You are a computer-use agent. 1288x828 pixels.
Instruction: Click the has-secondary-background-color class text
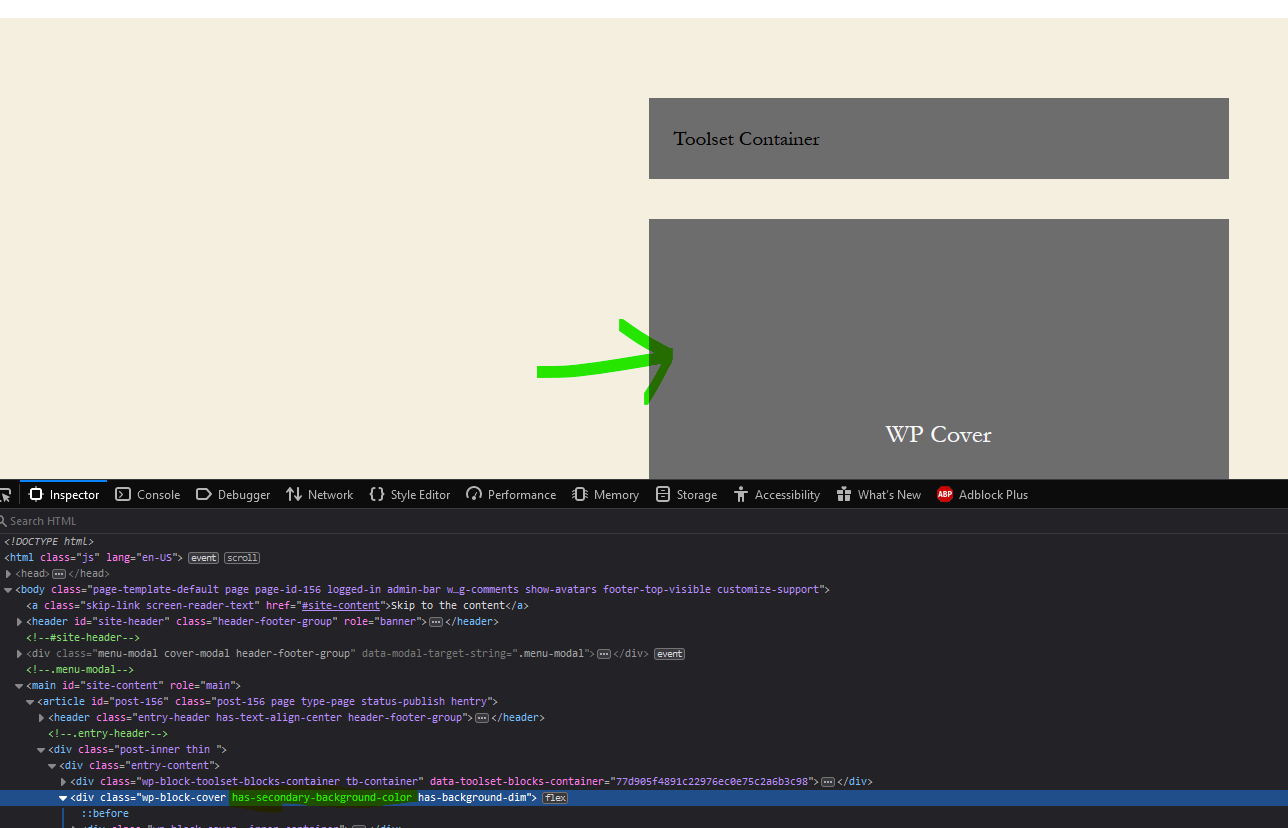tap(322, 798)
